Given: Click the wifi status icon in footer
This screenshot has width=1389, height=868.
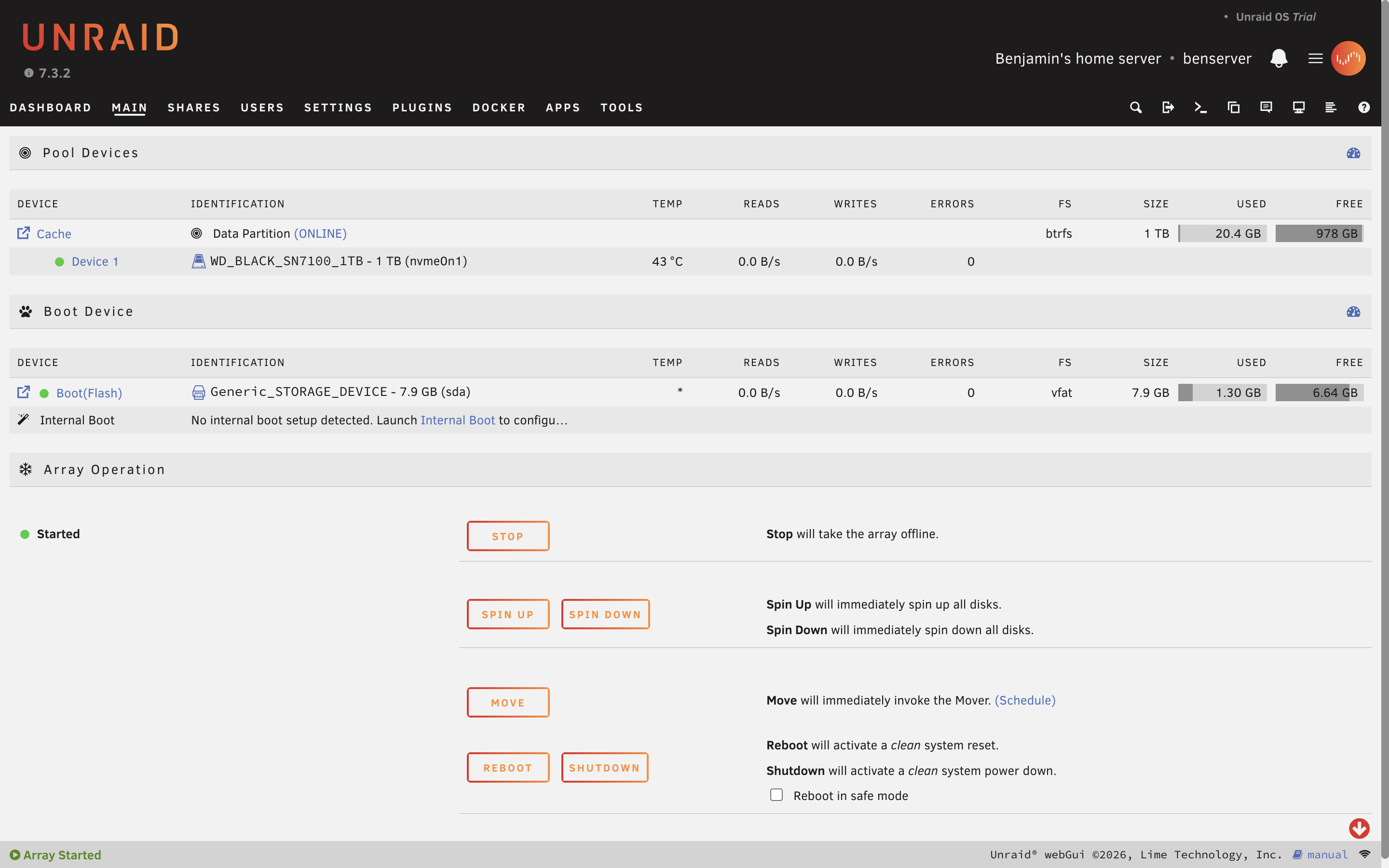Looking at the screenshot, I should tap(1365, 854).
